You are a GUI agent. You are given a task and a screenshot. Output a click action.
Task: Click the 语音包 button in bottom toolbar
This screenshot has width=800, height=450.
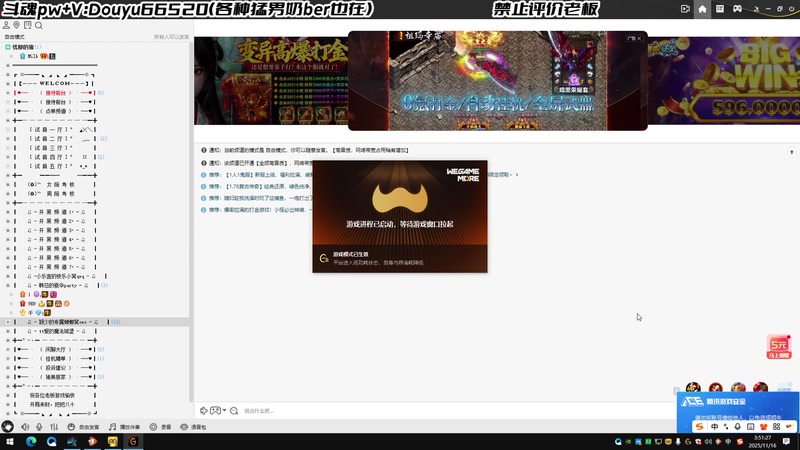coord(193,427)
